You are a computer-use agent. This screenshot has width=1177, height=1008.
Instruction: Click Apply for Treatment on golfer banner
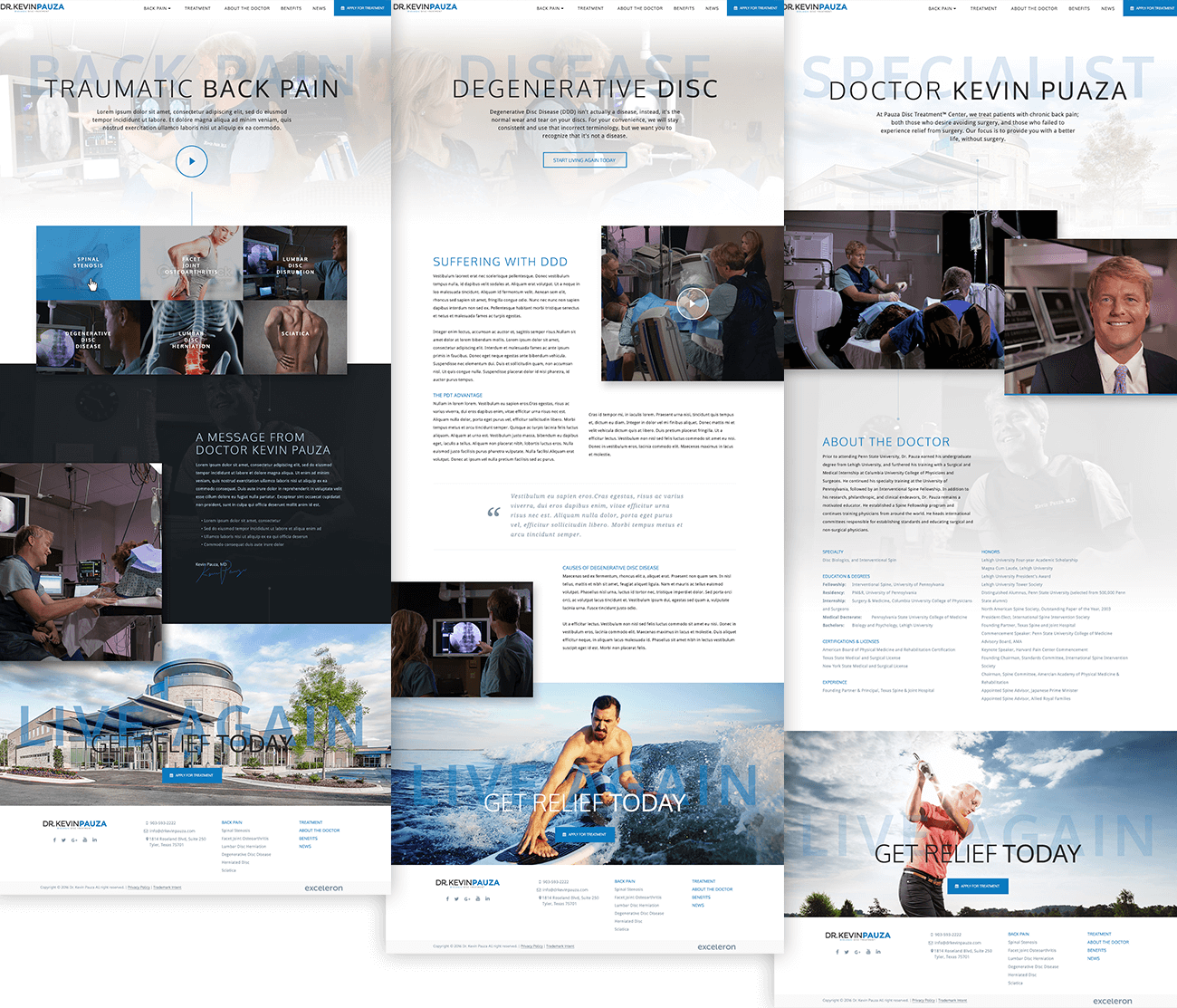978,886
